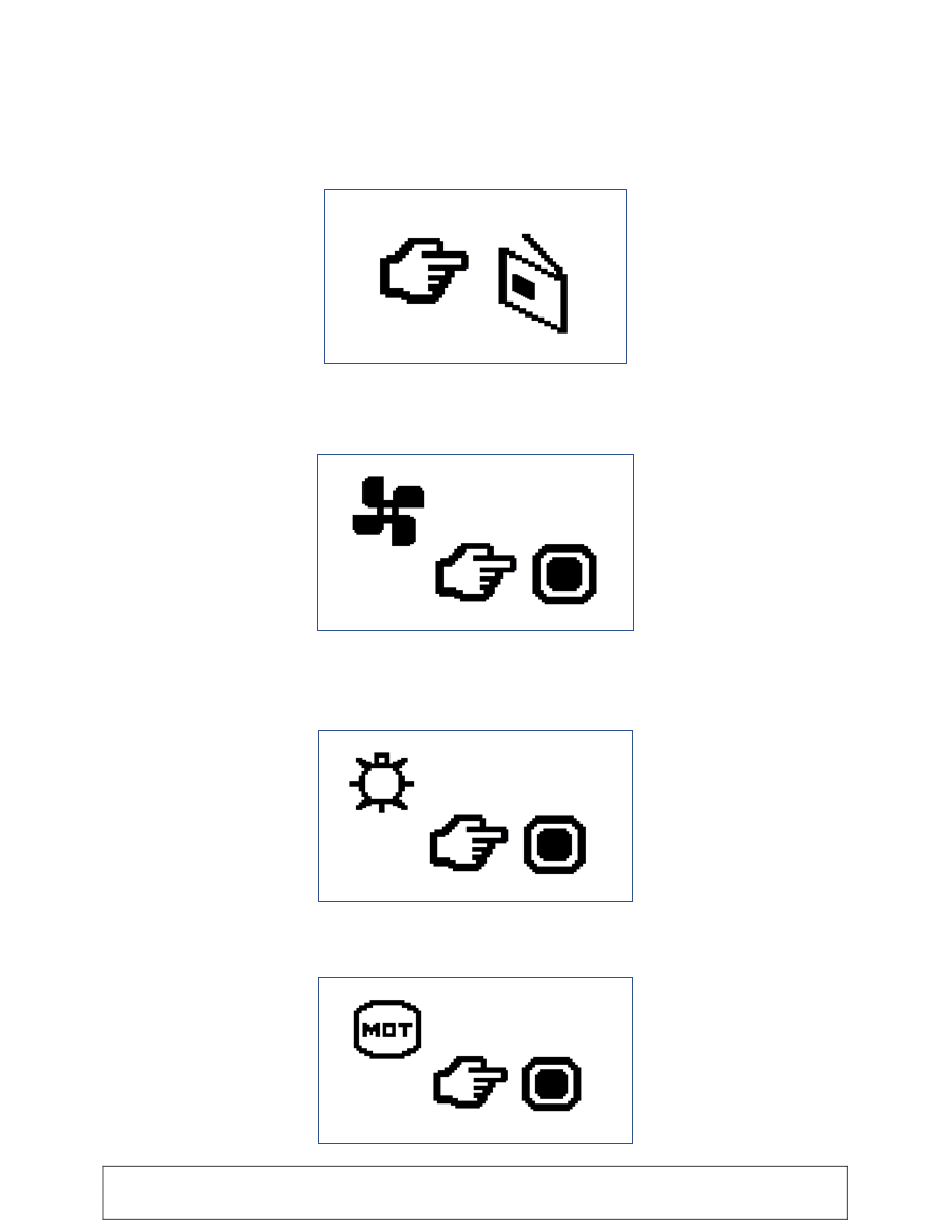Screen dimensions: 950x1229
Task: Click the black square center of the fan panel's stop button
Action: coord(564,574)
